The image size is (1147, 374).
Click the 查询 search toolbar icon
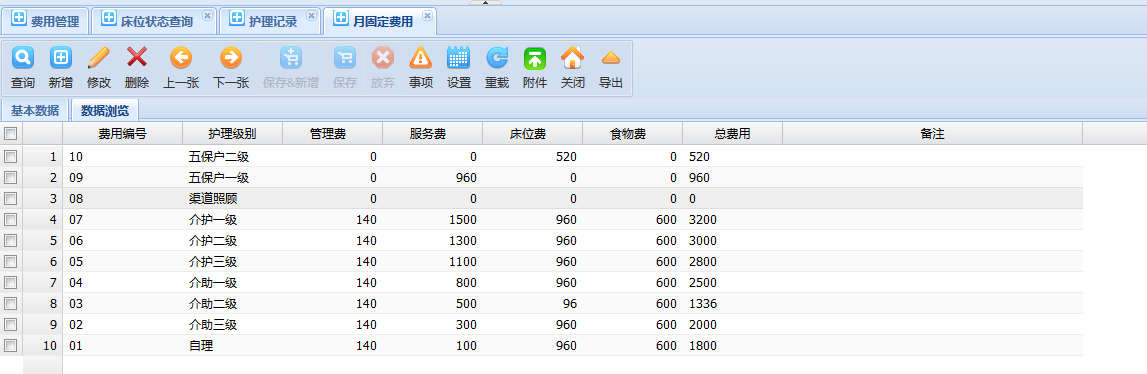tap(23, 57)
